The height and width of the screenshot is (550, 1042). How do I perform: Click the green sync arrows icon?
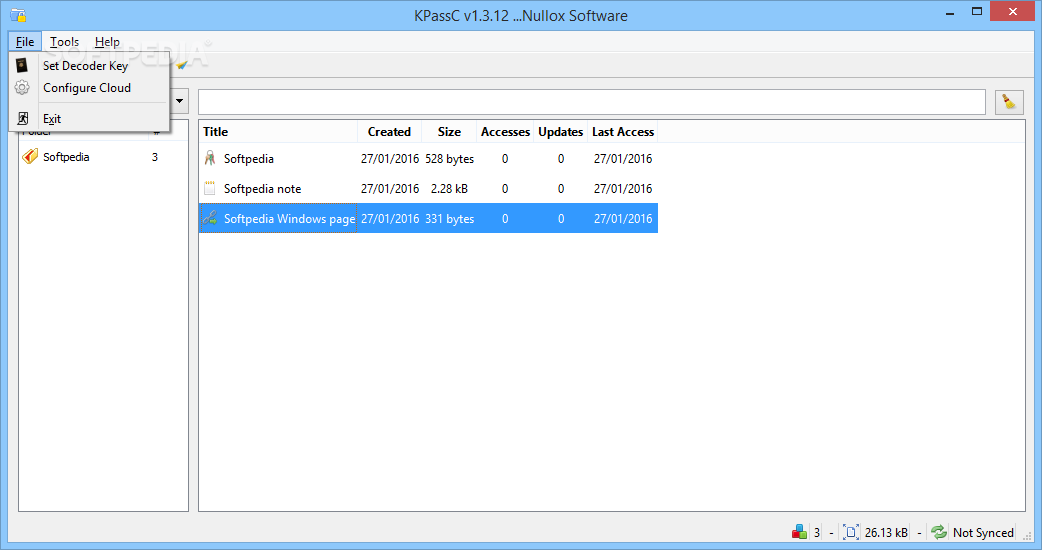[939, 532]
